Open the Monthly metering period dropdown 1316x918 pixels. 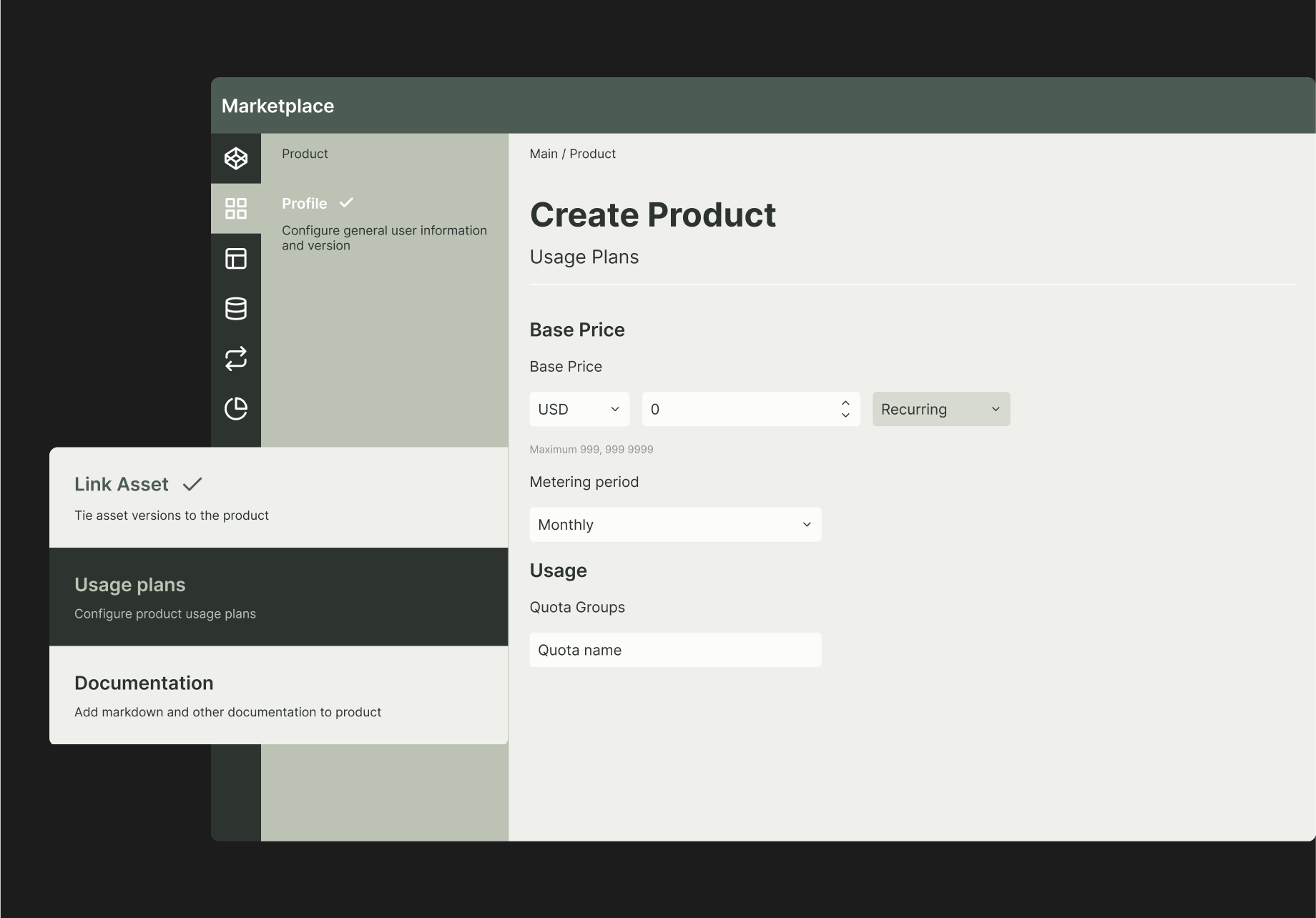[674, 524]
